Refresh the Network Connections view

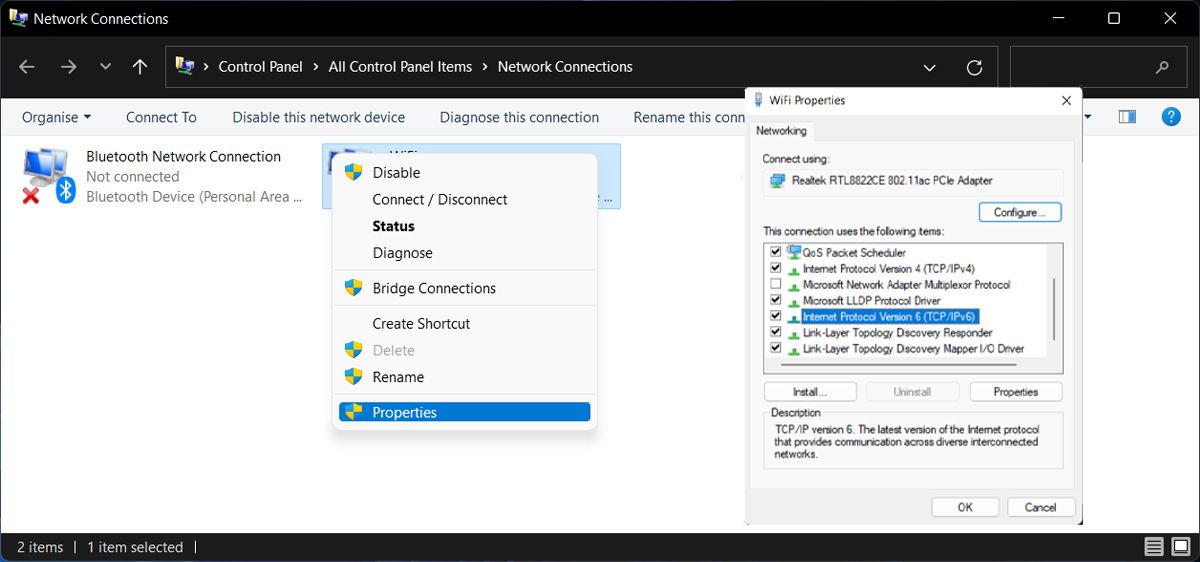[x=974, y=67]
